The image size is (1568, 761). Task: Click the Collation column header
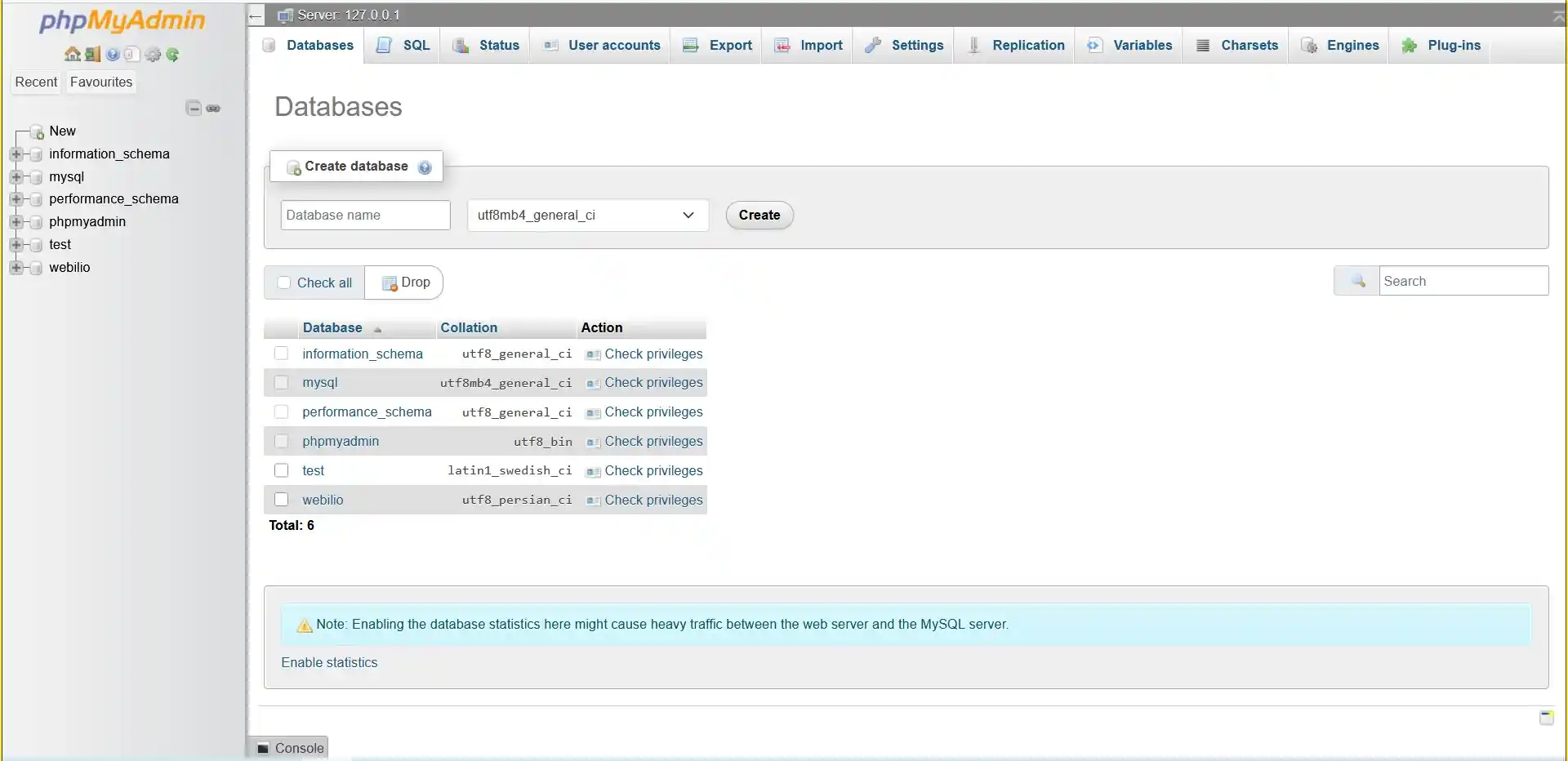click(x=469, y=327)
